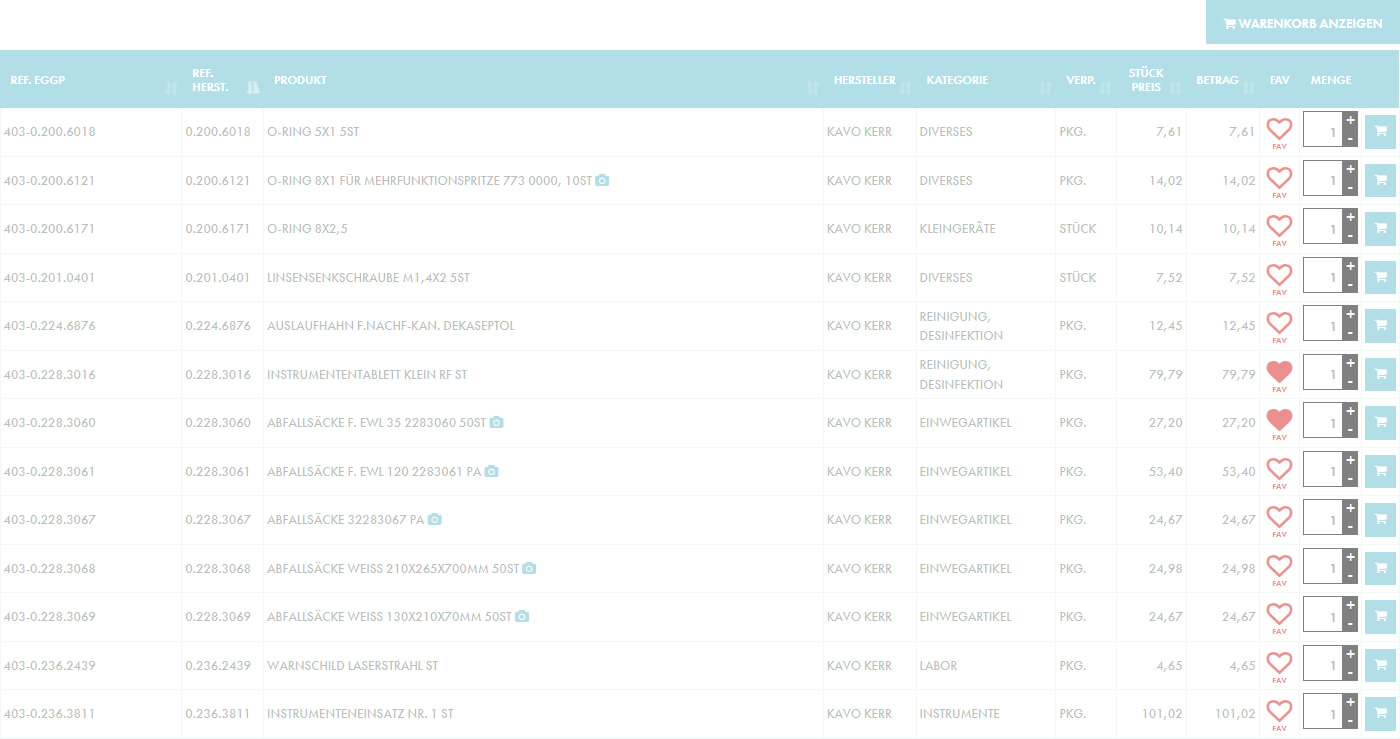Add O-RING 8X2,5 to cart
Screen dimensions: 1400x739
tap(1380, 229)
